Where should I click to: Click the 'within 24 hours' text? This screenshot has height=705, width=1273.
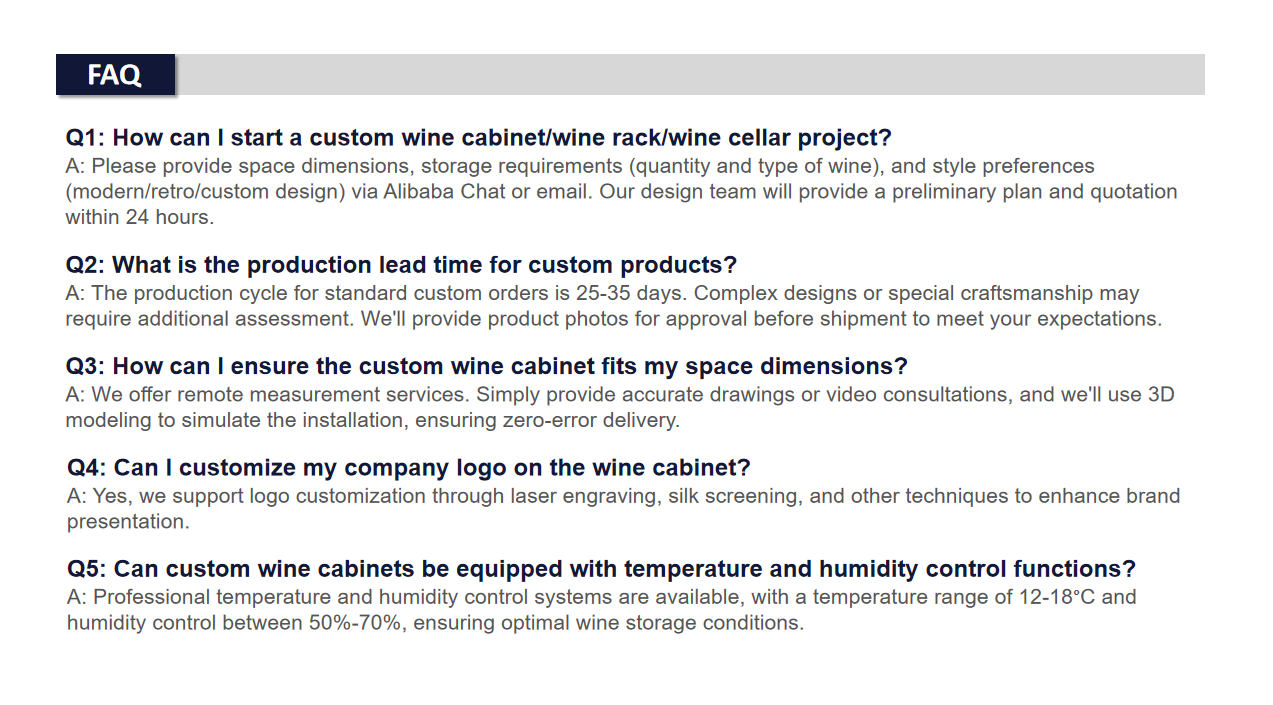tap(140, 217)
